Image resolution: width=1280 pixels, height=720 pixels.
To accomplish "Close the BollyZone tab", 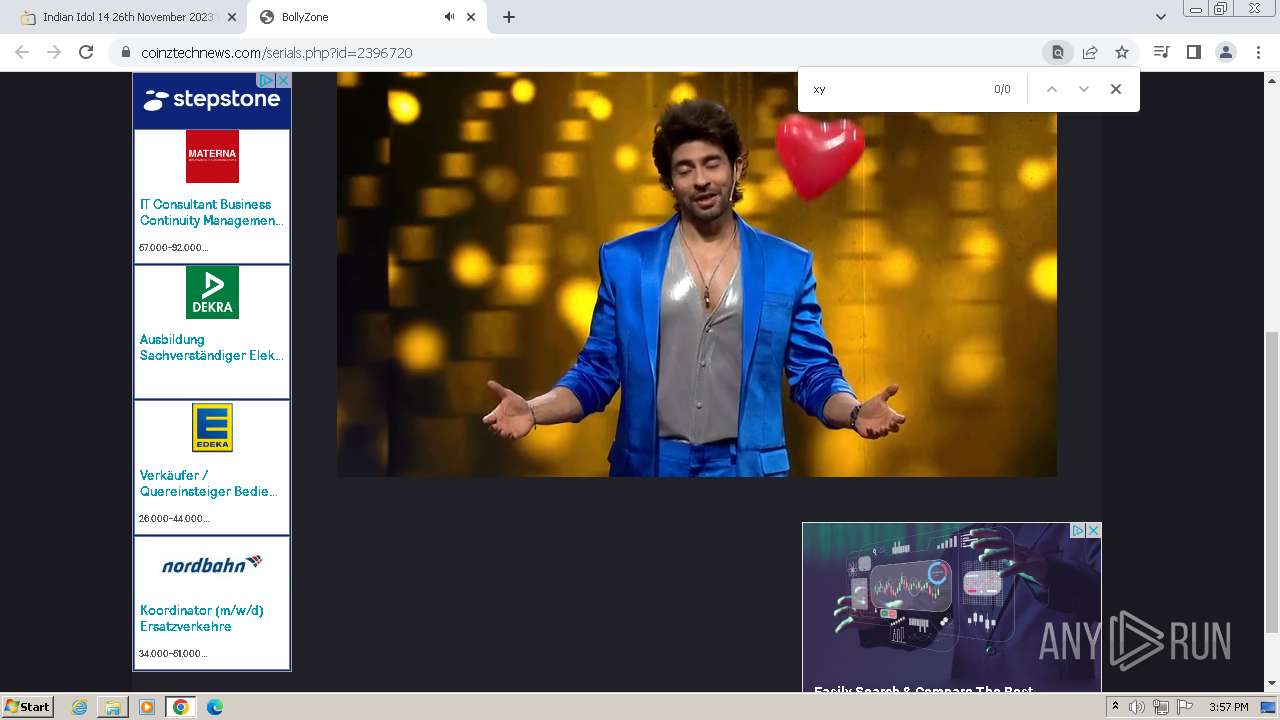I will (x=471, y=17).
